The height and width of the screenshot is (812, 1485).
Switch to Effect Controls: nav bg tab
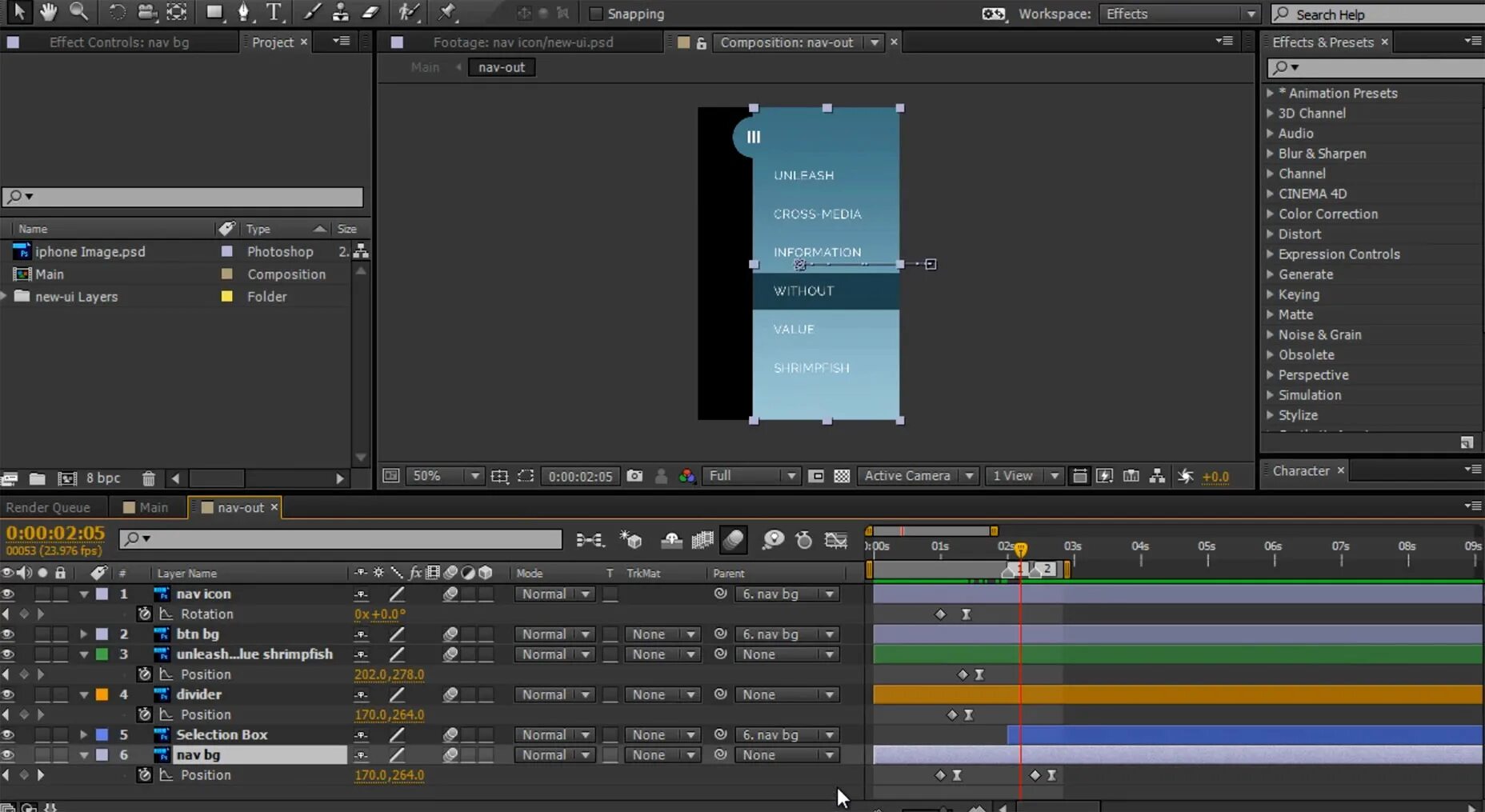[118, 42]
